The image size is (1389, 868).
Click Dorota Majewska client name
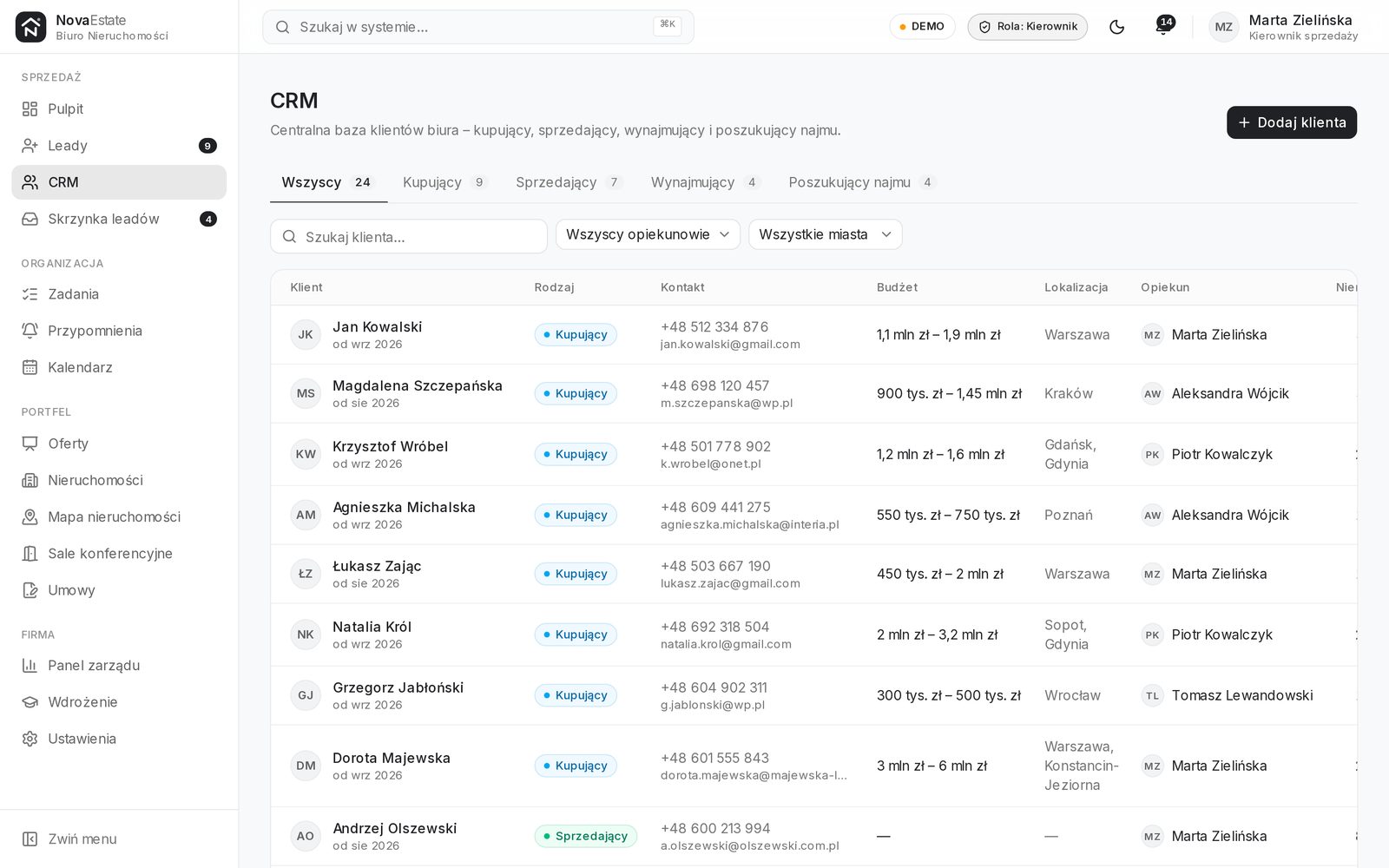[x=392, y=758]
